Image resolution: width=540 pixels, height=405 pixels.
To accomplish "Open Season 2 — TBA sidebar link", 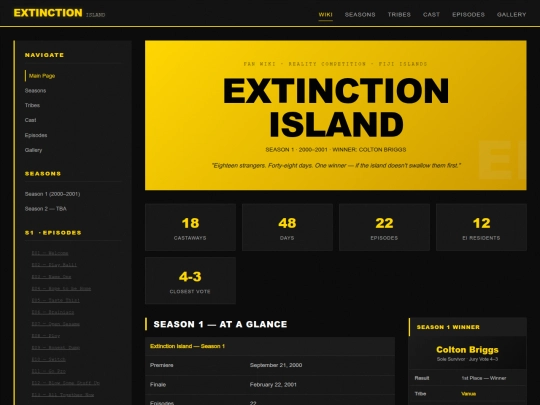I will (46, 209).
